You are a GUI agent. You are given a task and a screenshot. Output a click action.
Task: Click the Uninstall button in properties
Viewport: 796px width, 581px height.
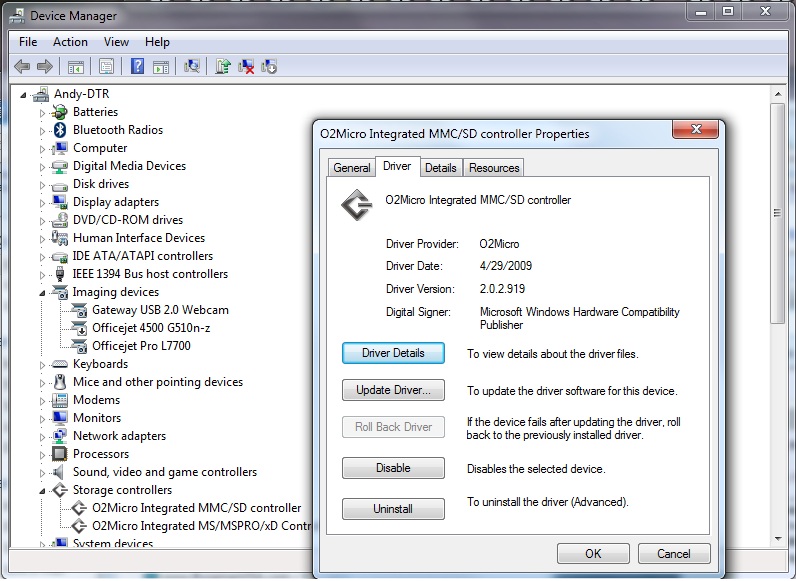(x=393, y=509)
